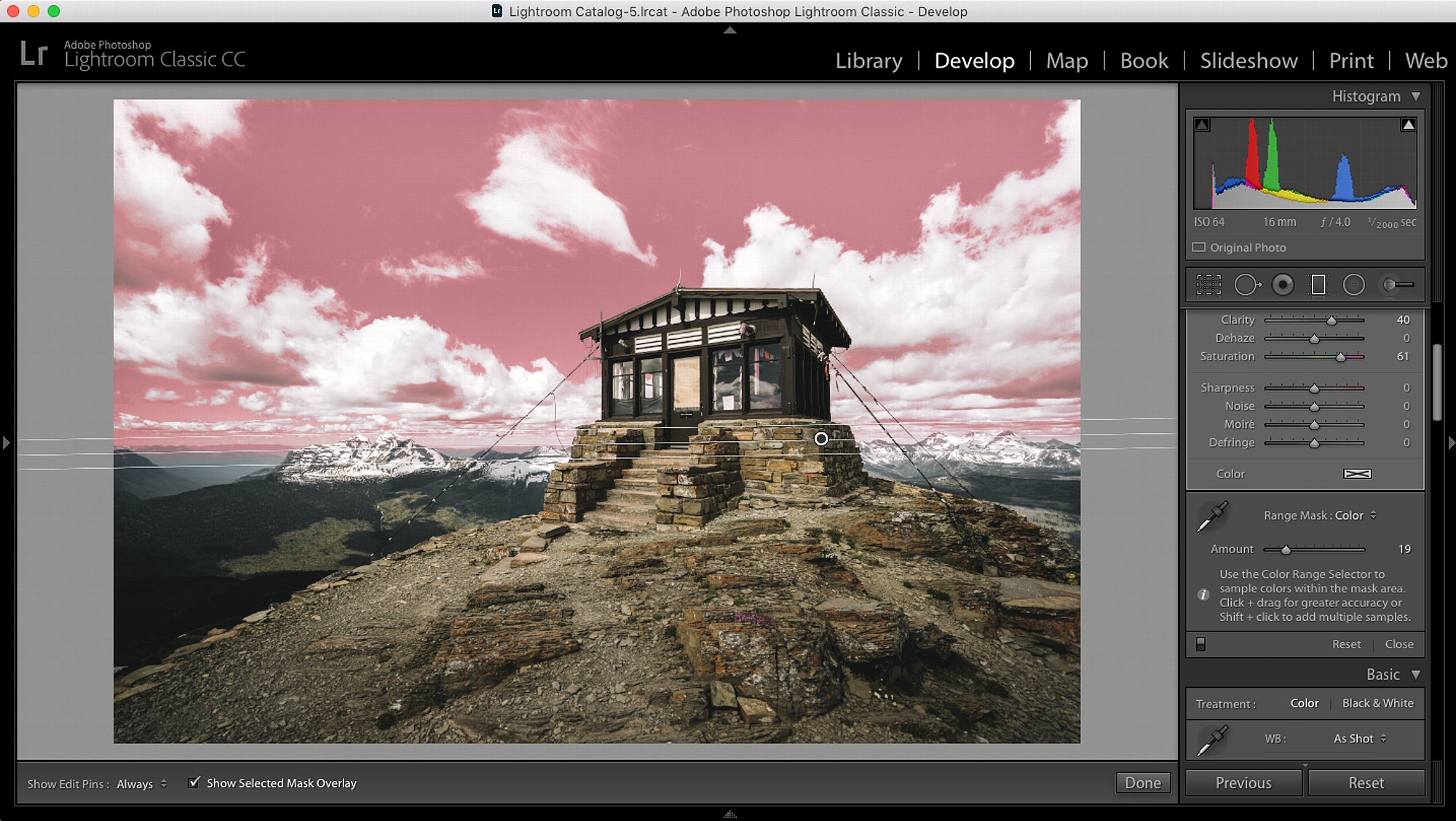Click the Done button
This screenshot has width=1456, height=821.
point(1143,782)
